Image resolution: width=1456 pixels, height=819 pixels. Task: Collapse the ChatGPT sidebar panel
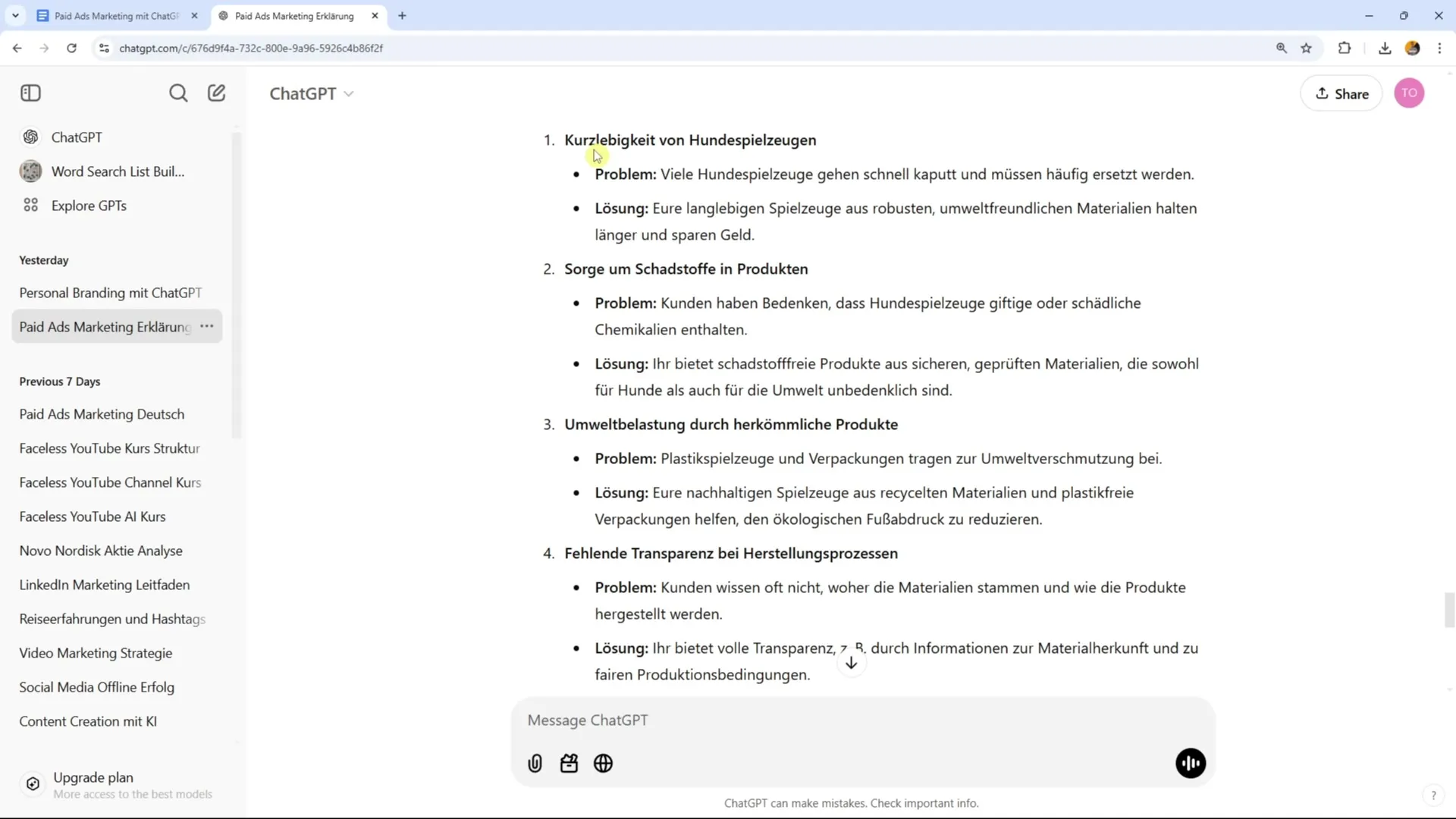[x=30, y=93]
